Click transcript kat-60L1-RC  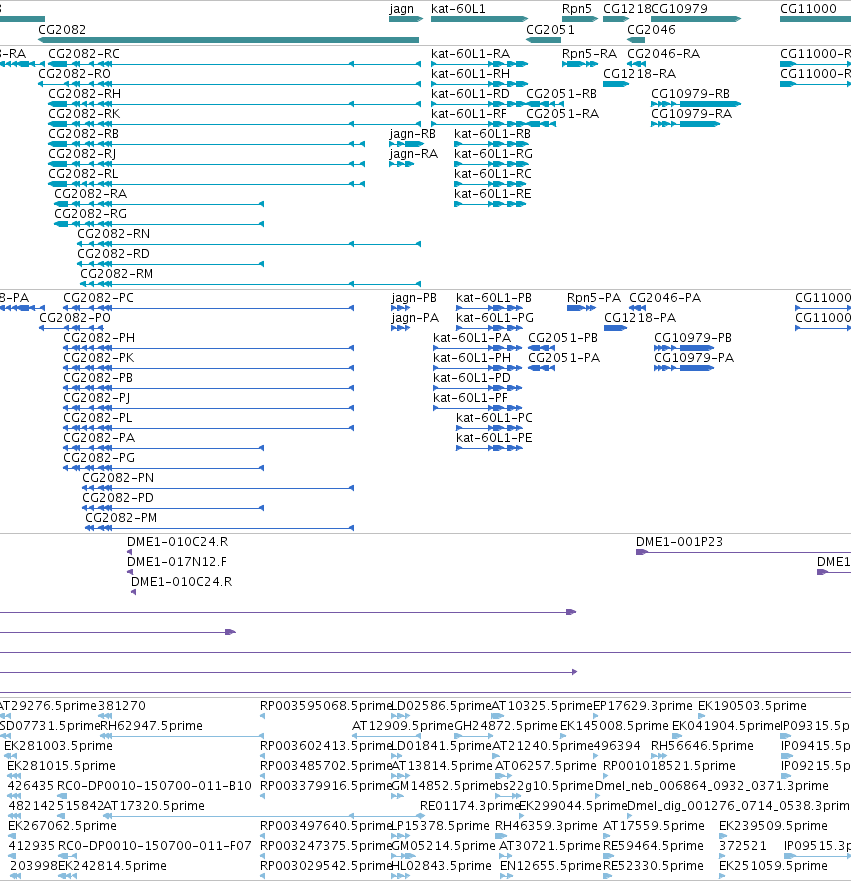[x=493, y=174]
